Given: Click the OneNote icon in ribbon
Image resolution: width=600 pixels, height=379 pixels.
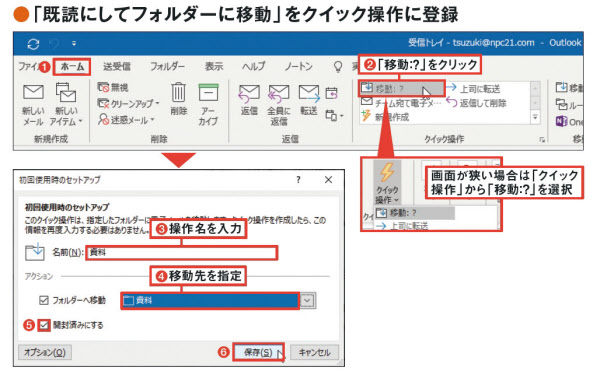Looking at the screenshot, I should coord(562,122).
